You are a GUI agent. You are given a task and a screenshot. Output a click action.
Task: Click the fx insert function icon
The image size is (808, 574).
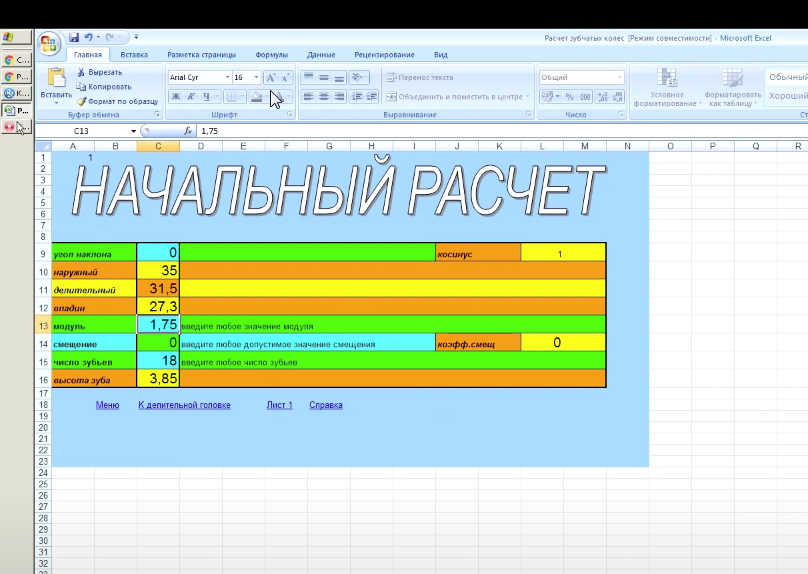coord(188,131)
